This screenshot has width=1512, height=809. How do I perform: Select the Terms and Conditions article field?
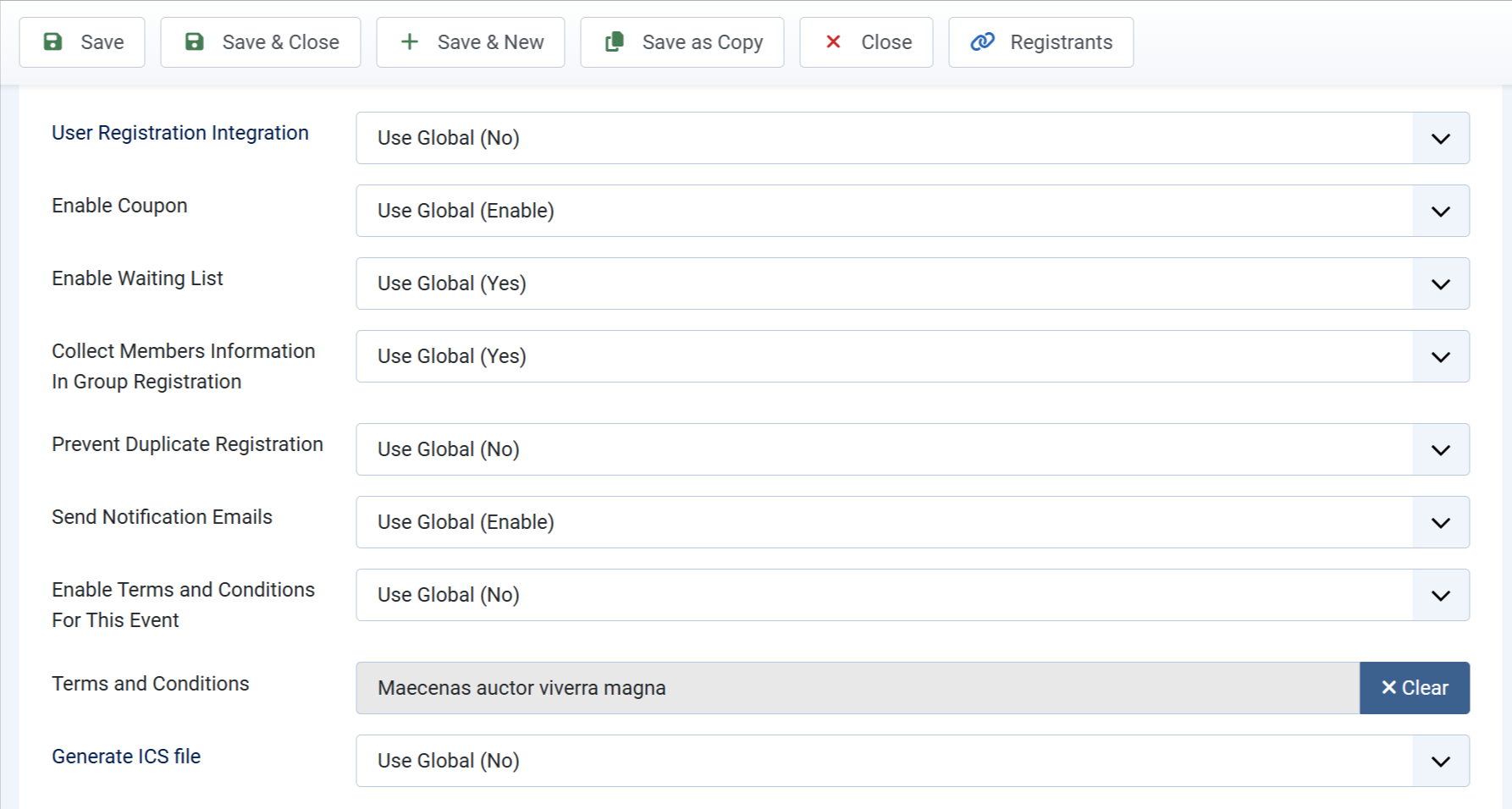pos(858,688)
